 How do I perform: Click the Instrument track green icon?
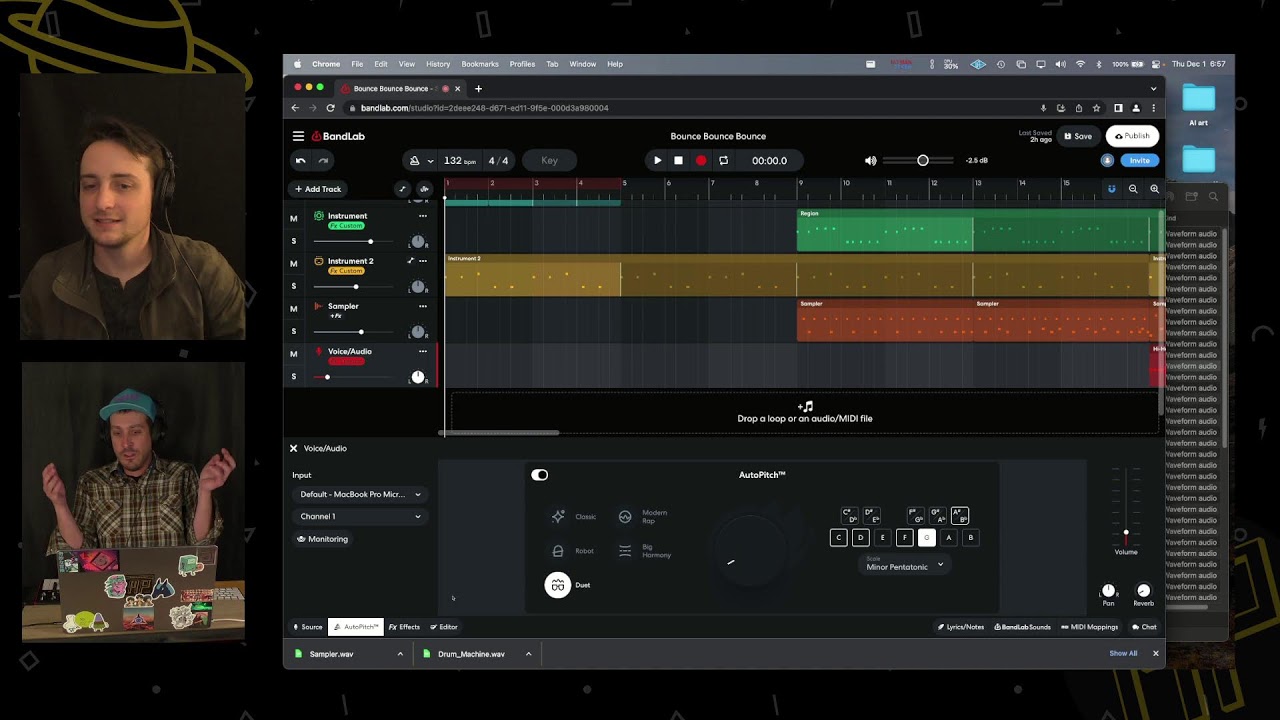tap(319, 216)
